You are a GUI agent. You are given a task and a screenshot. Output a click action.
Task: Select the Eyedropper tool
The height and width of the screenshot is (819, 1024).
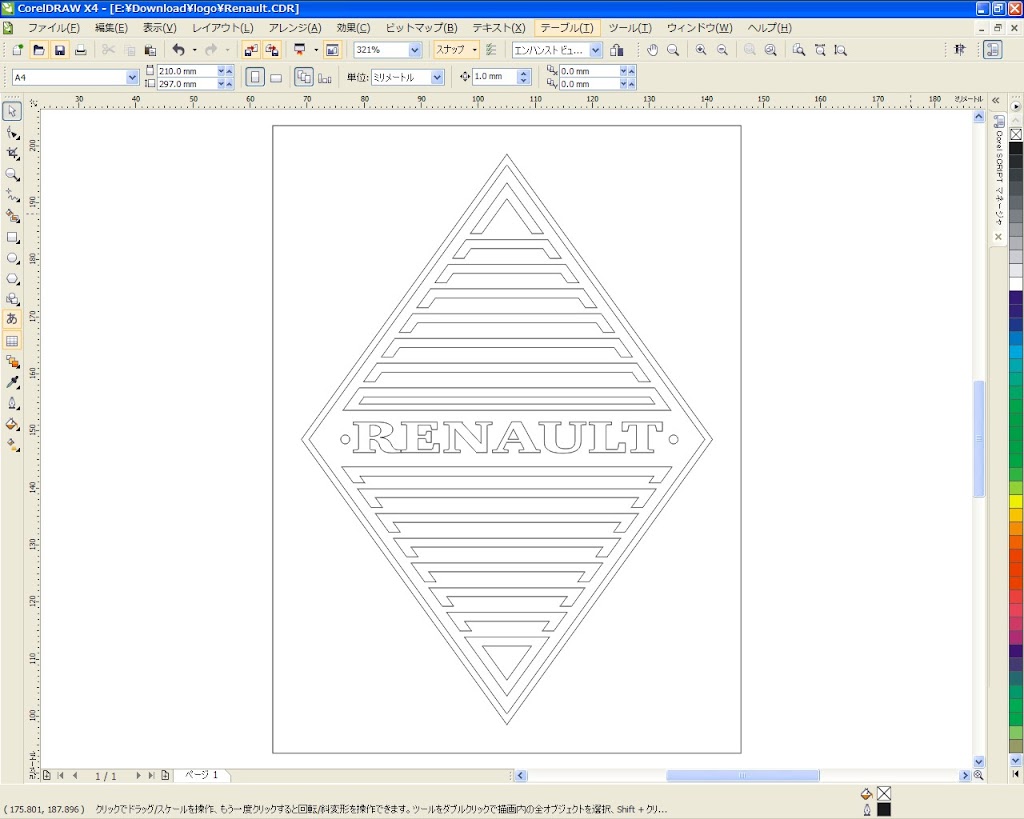pos(12,383)
